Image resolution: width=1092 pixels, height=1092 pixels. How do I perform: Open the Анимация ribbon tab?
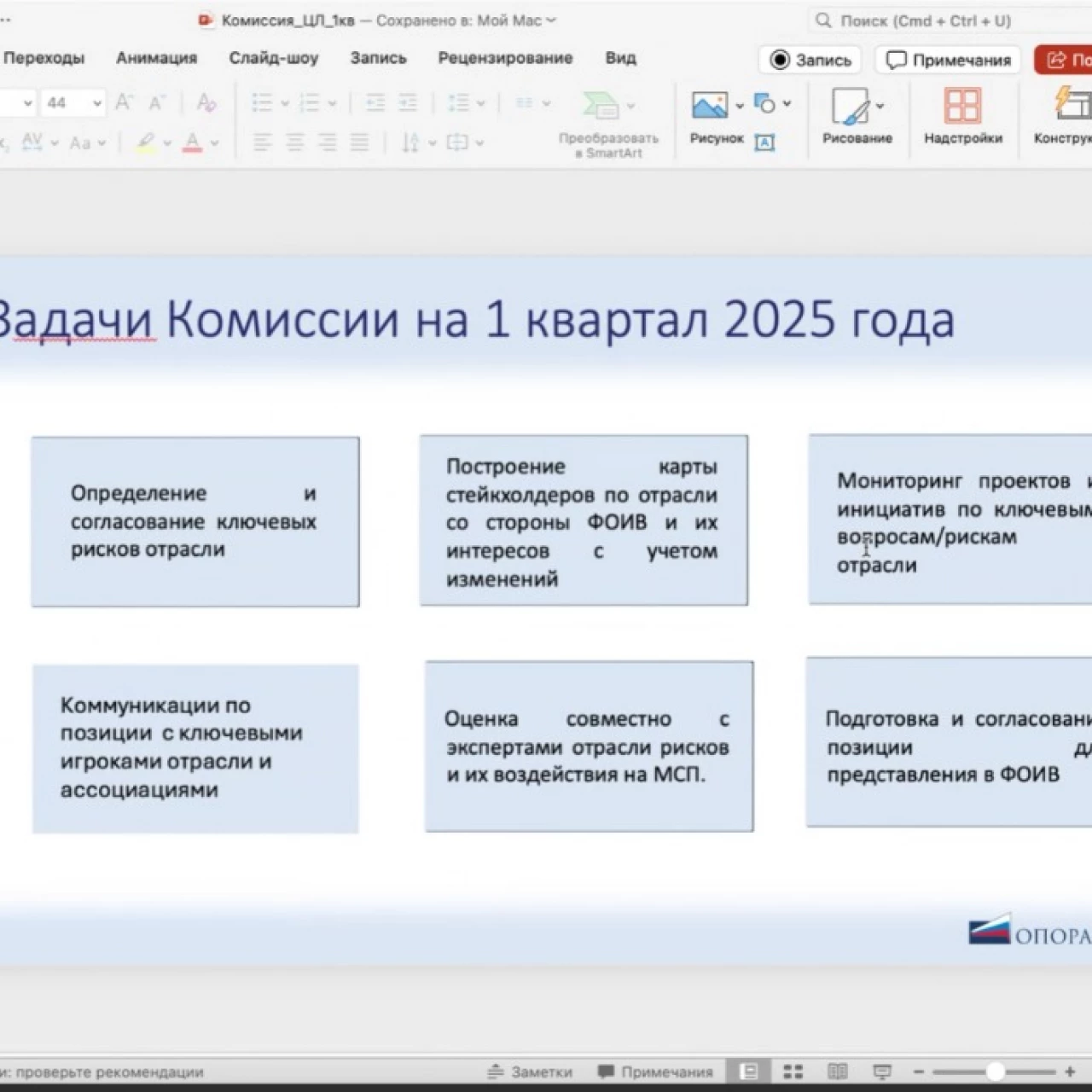(156, 58)
